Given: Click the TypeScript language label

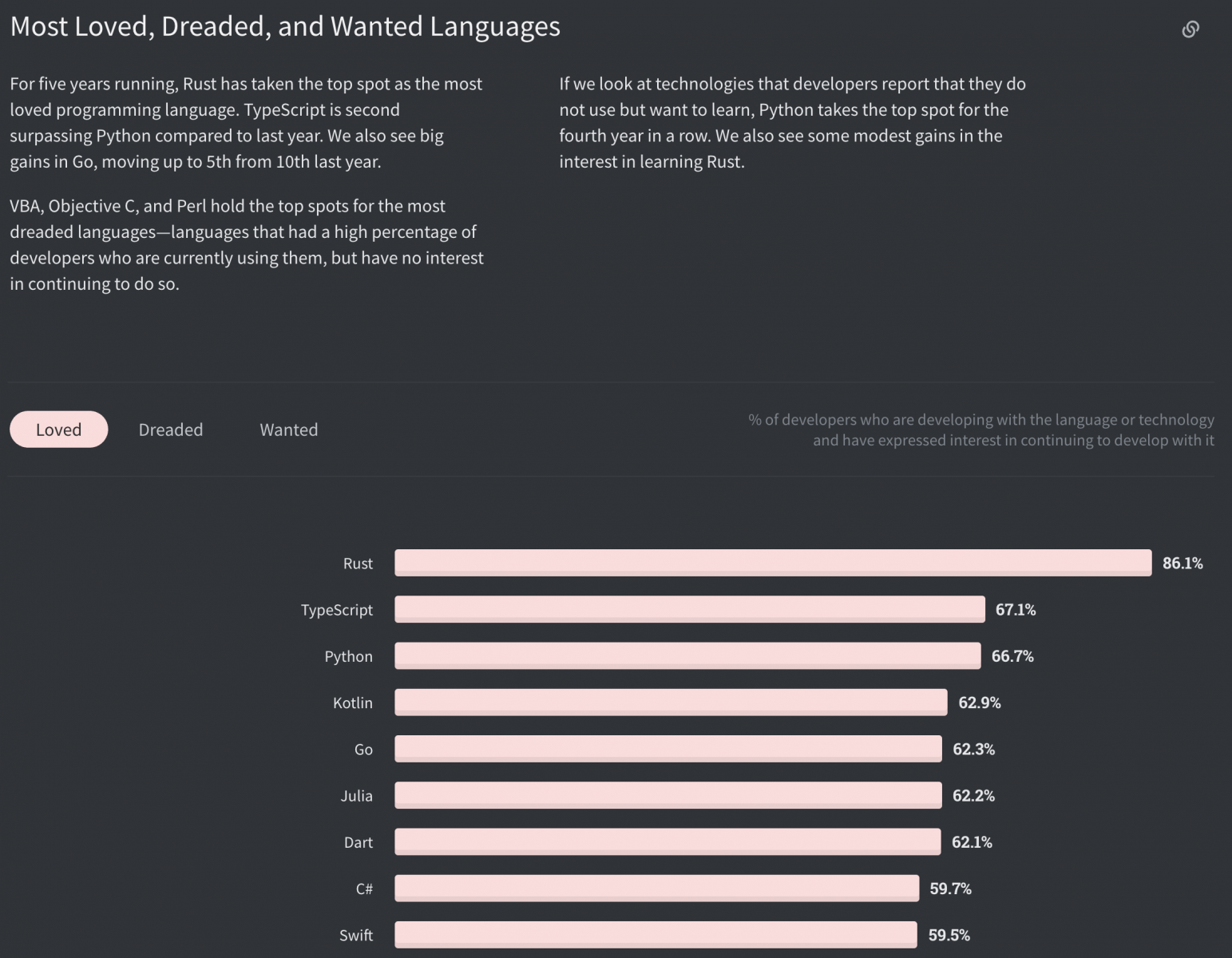Looking at the screenshot, I should tap(336, 610).
